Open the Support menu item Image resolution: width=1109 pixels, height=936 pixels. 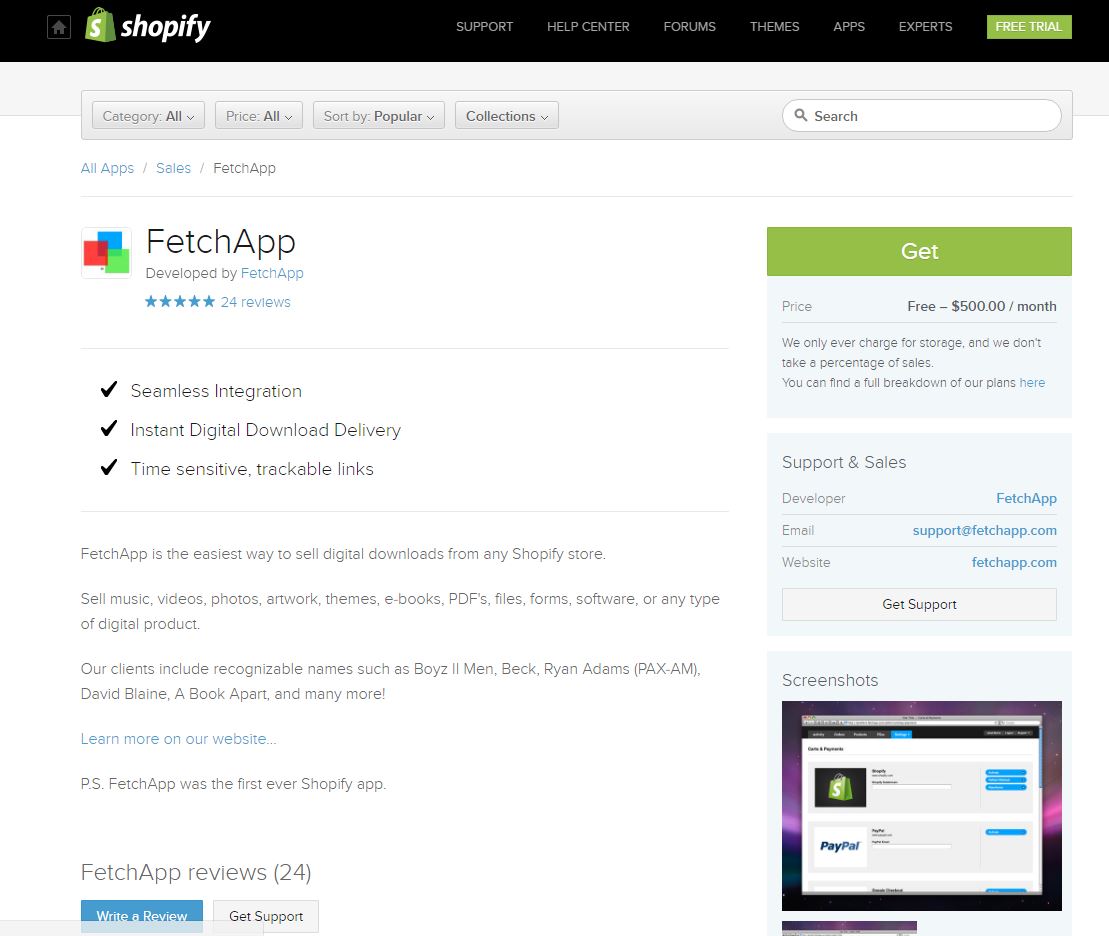coord(484,27)
